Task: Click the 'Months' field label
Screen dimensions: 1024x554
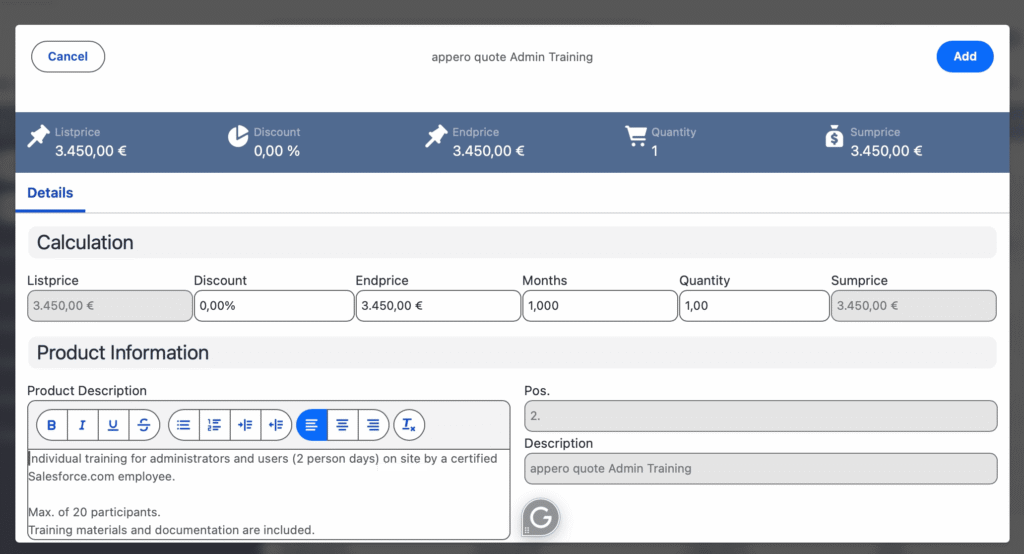Action: 545,280
